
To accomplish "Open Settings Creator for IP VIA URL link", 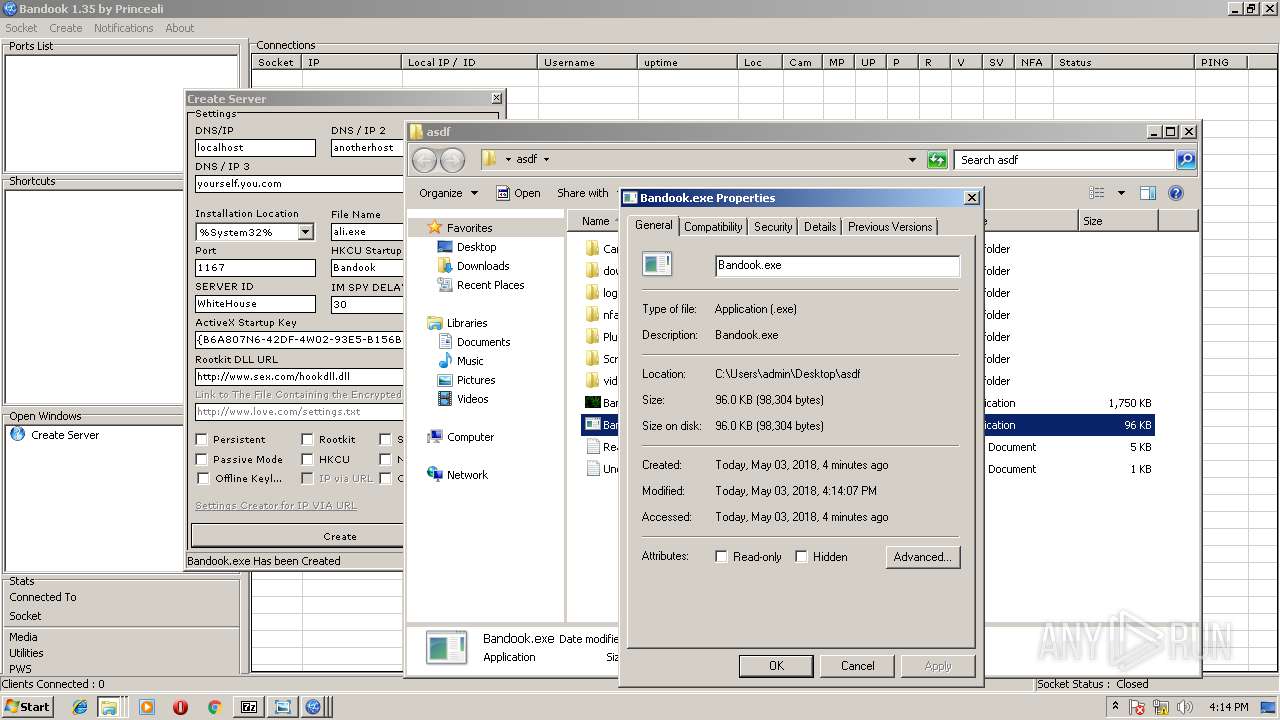I will (276, 506).
